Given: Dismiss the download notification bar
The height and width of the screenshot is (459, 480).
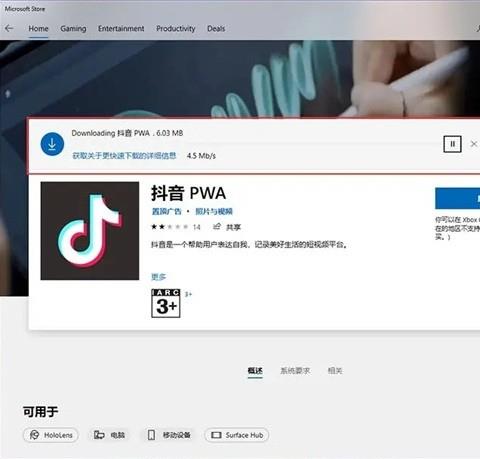Looking at the screenshot, I should click(x=474, y=144).
